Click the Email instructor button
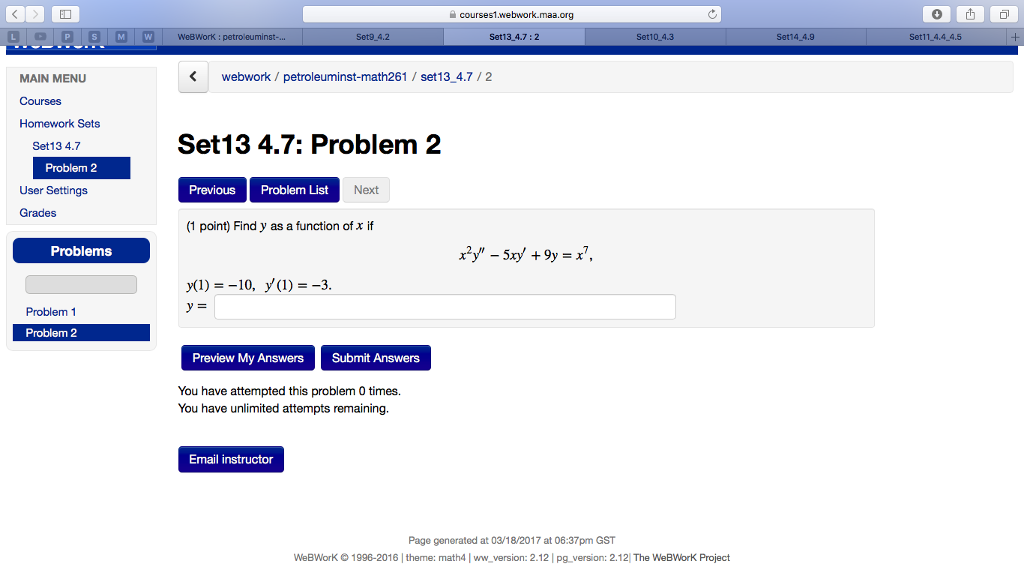The width and height of the screenshot is (1024, 576). coord(230,459)
